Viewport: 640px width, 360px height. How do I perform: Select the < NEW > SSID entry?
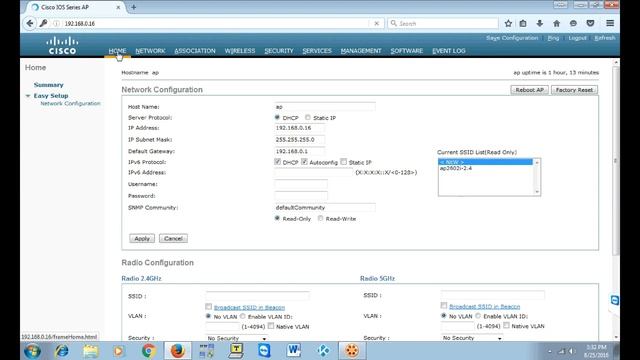click(x=486, y=162)
